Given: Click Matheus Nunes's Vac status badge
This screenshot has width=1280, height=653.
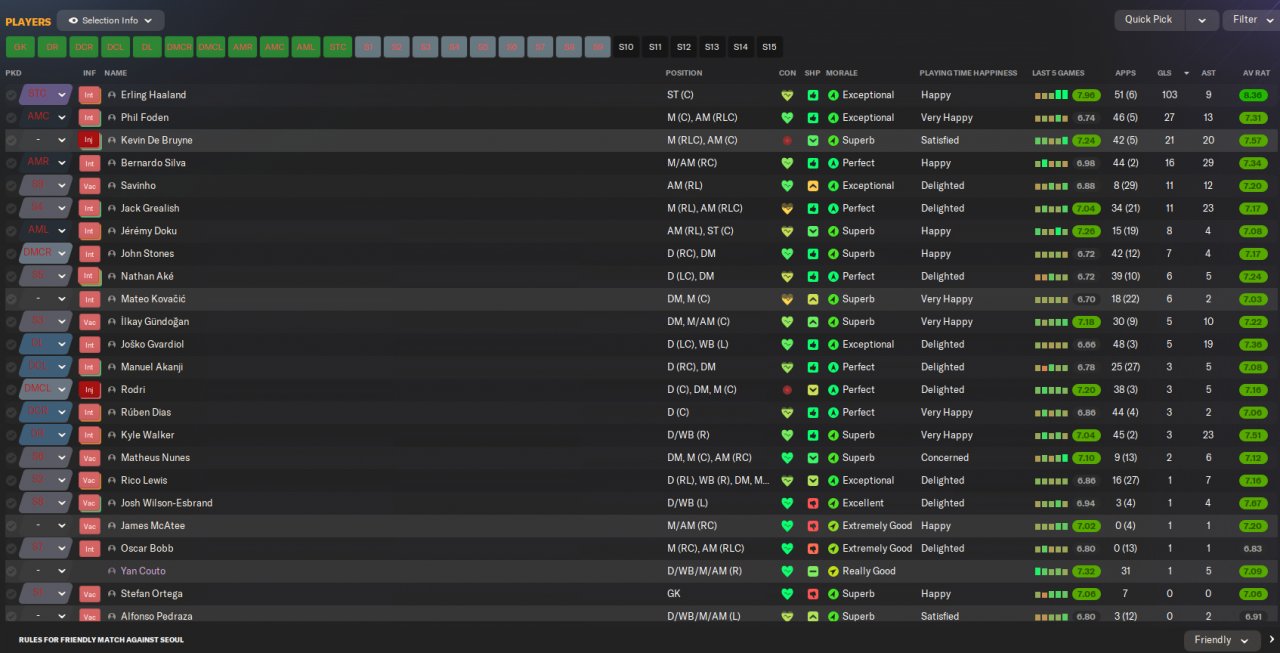Looking at the screenshot, I should tap(89, 458).
